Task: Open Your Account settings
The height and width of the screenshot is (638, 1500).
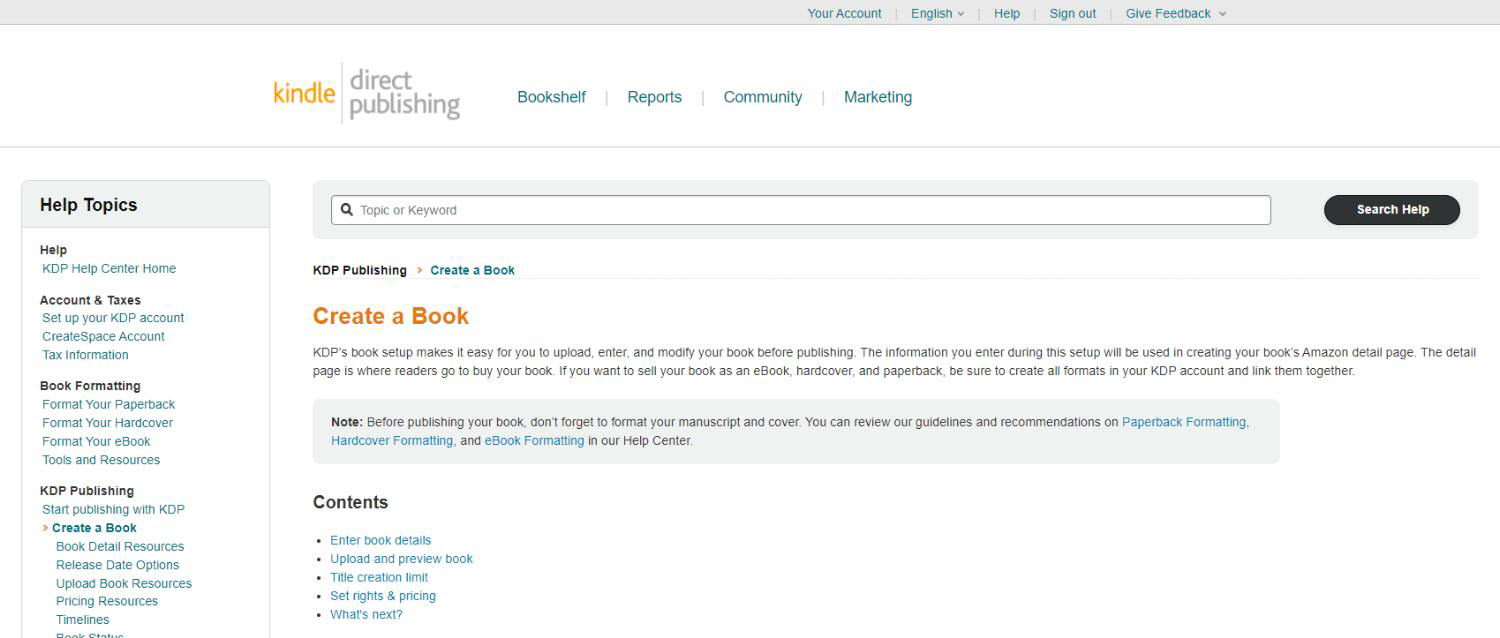Action: coord(844,13)
